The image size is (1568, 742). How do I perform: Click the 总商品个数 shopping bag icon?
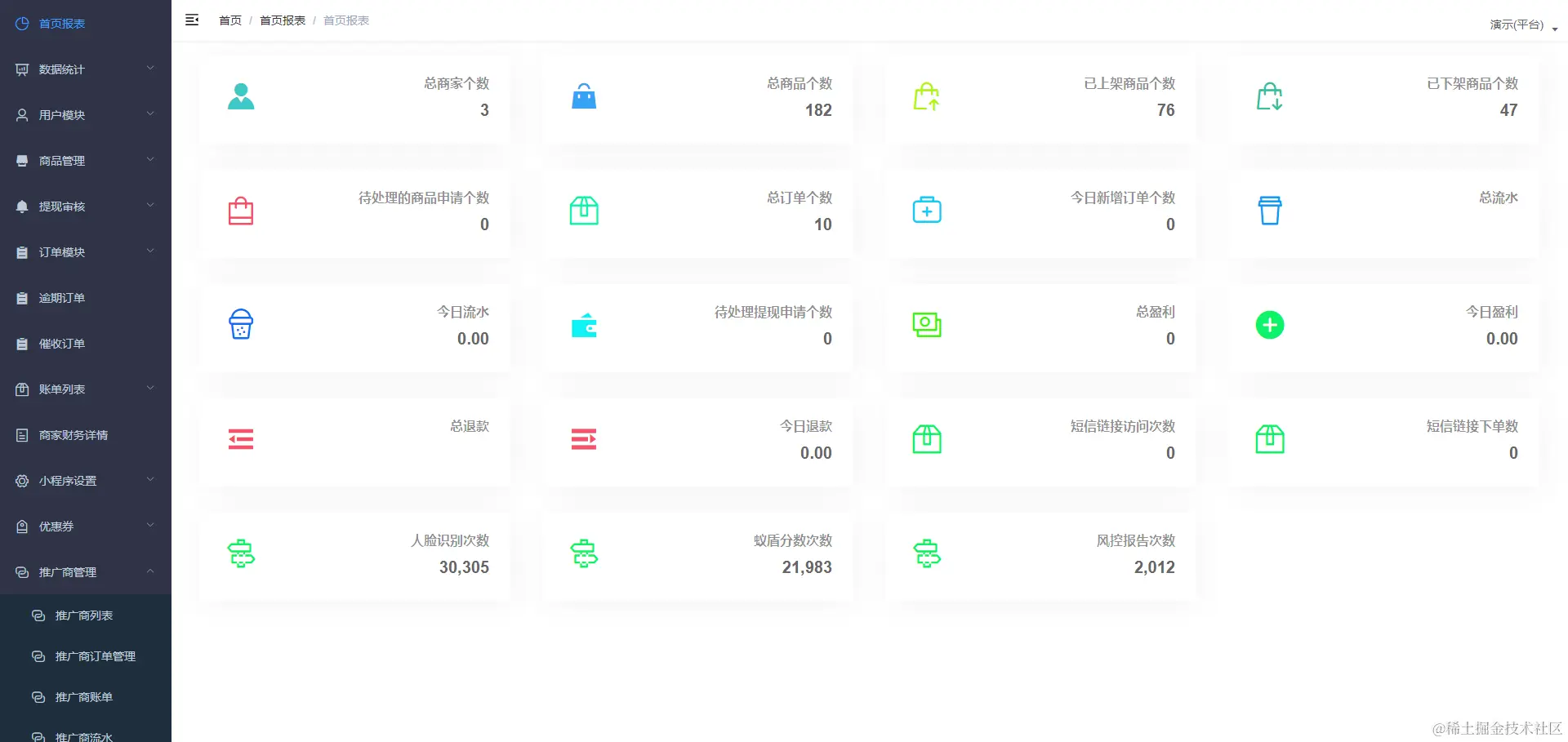584,96
